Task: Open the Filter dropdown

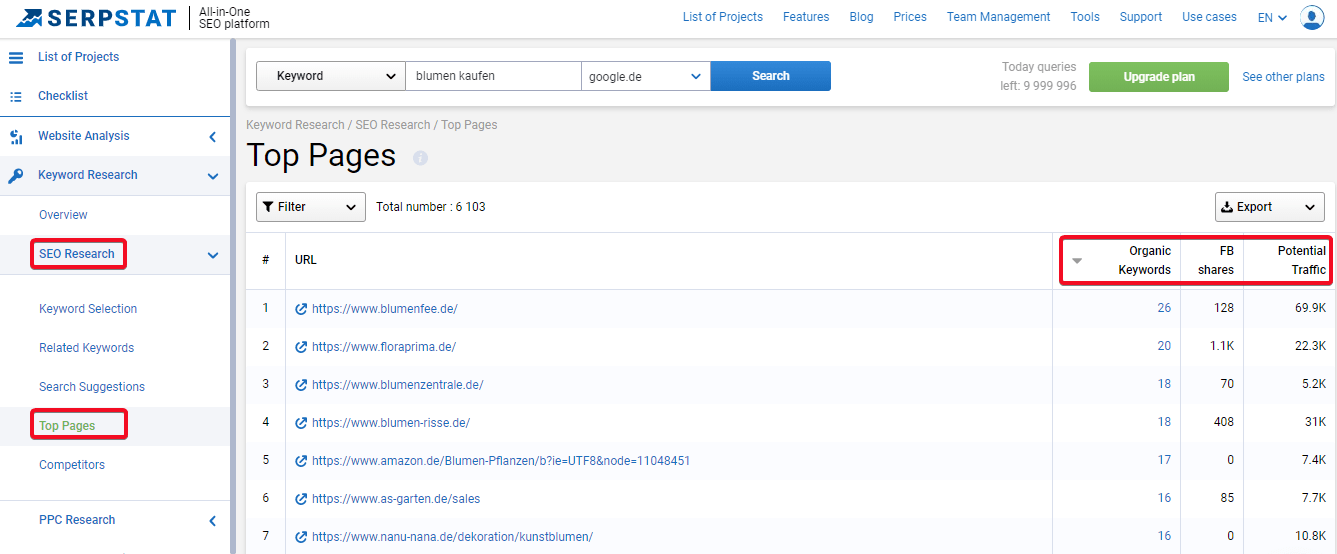Action: (311, 207)
